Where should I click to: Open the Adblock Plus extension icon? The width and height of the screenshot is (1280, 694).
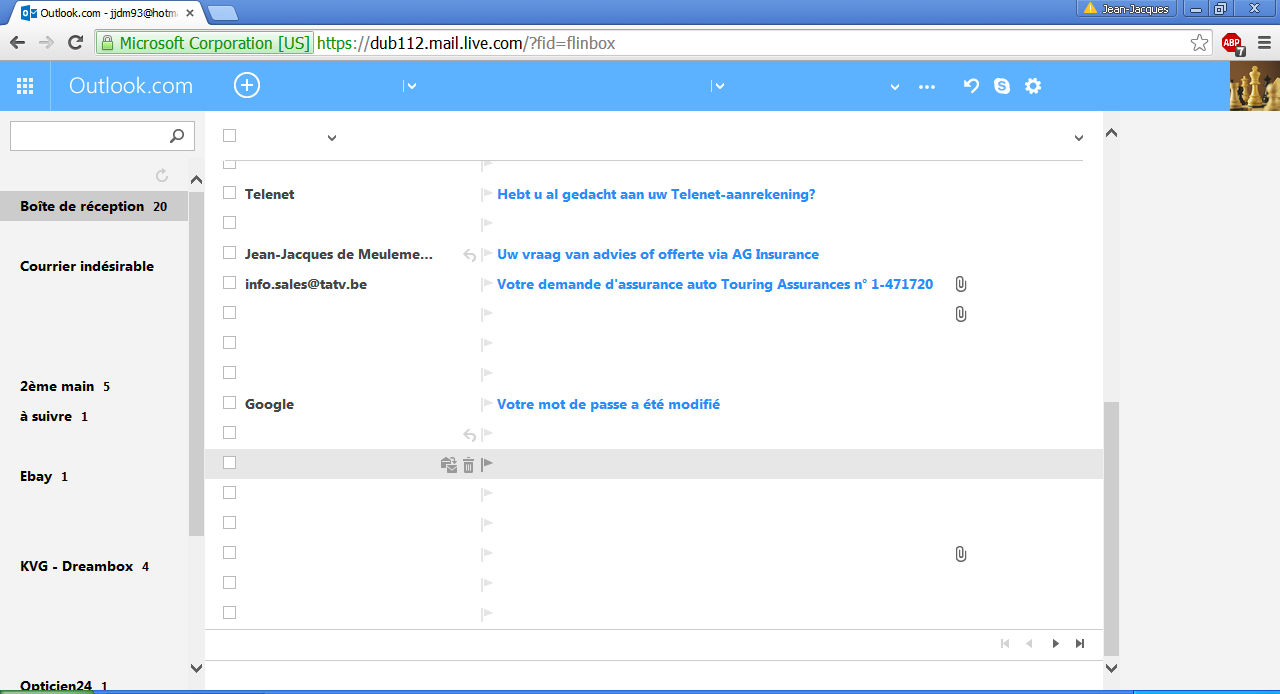coord(1232,43)
